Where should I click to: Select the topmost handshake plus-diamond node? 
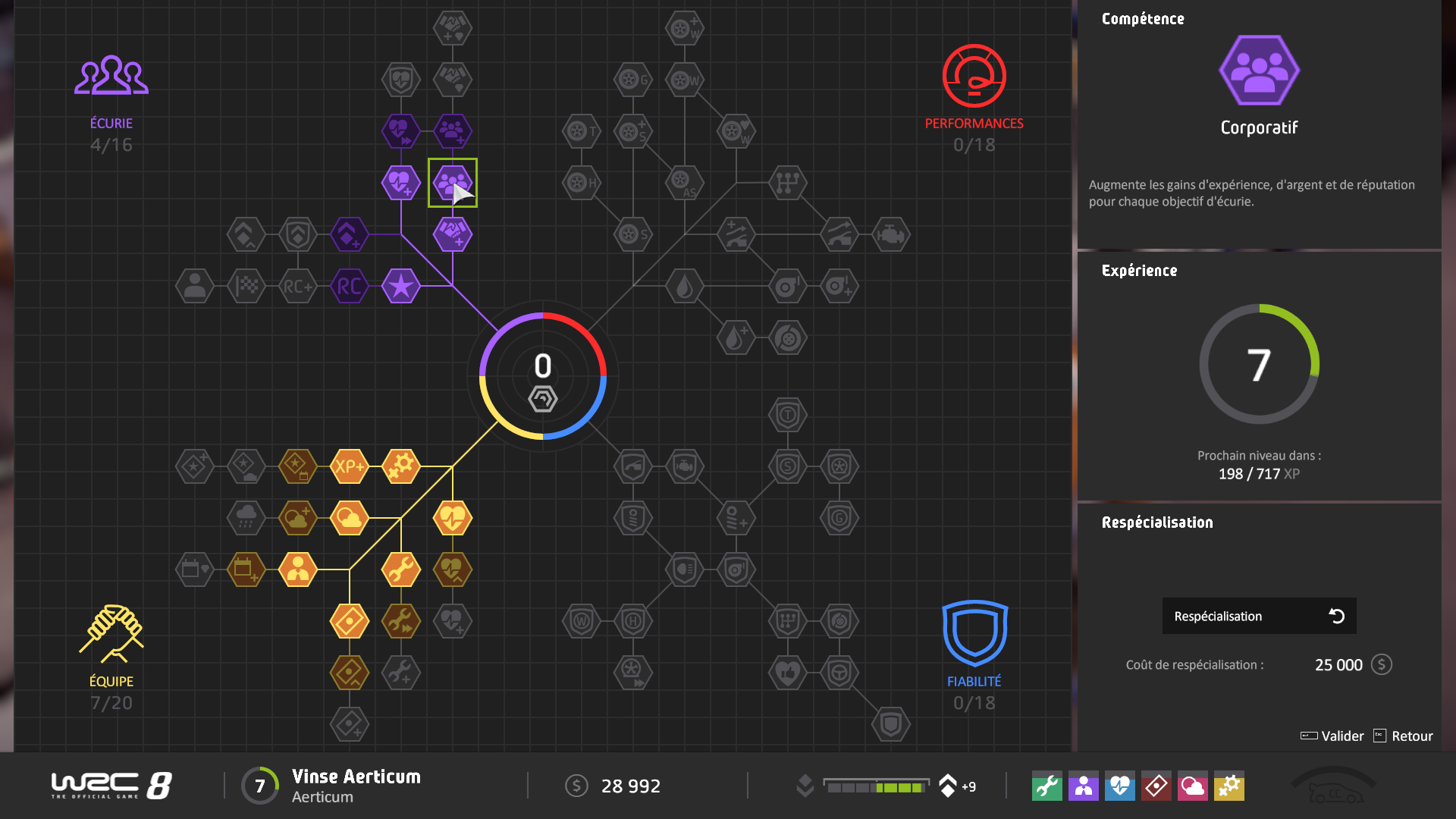coord(453,28)
